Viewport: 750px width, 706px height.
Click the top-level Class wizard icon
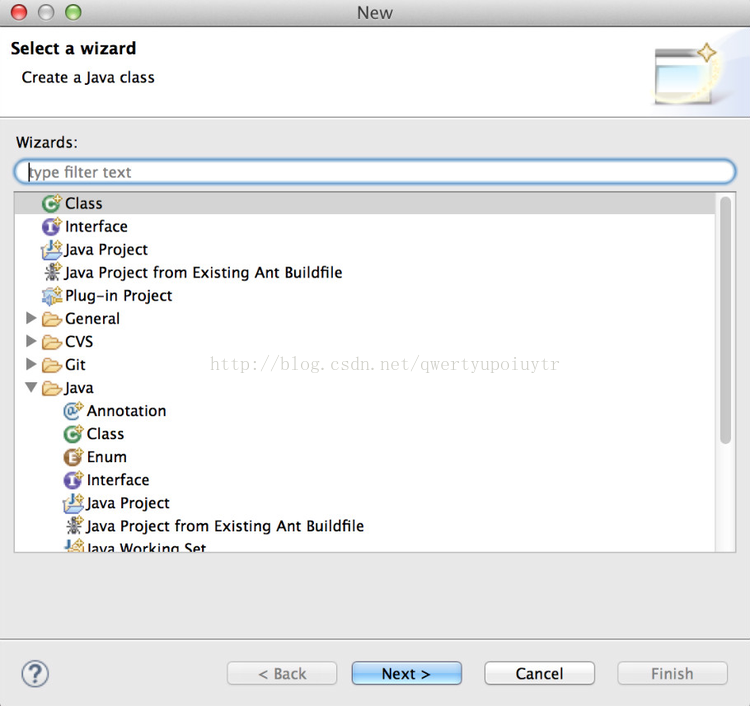pyautogui.click(x=52, y=203)
